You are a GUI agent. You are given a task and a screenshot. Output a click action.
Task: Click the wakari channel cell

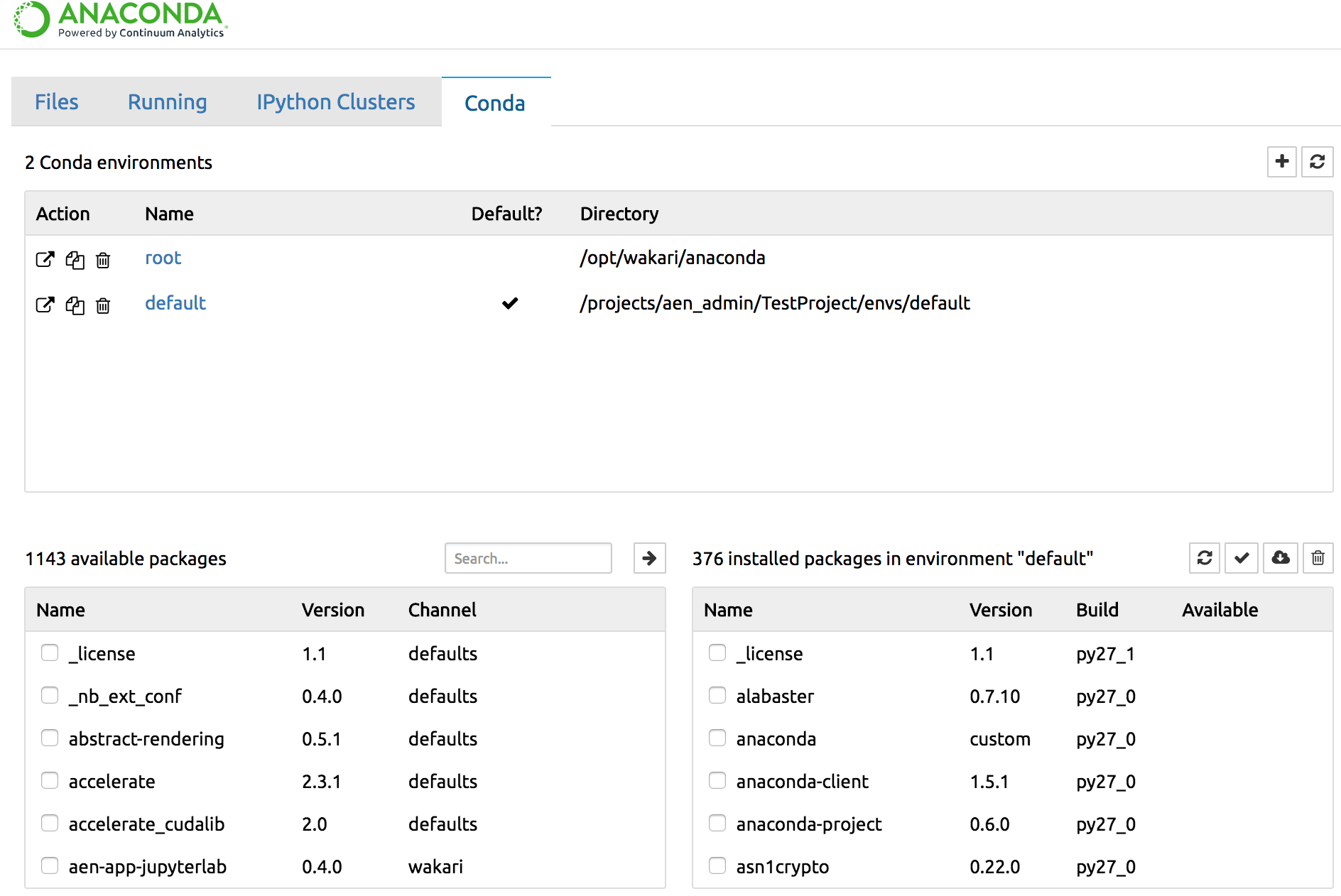click(x=435, y=867)
